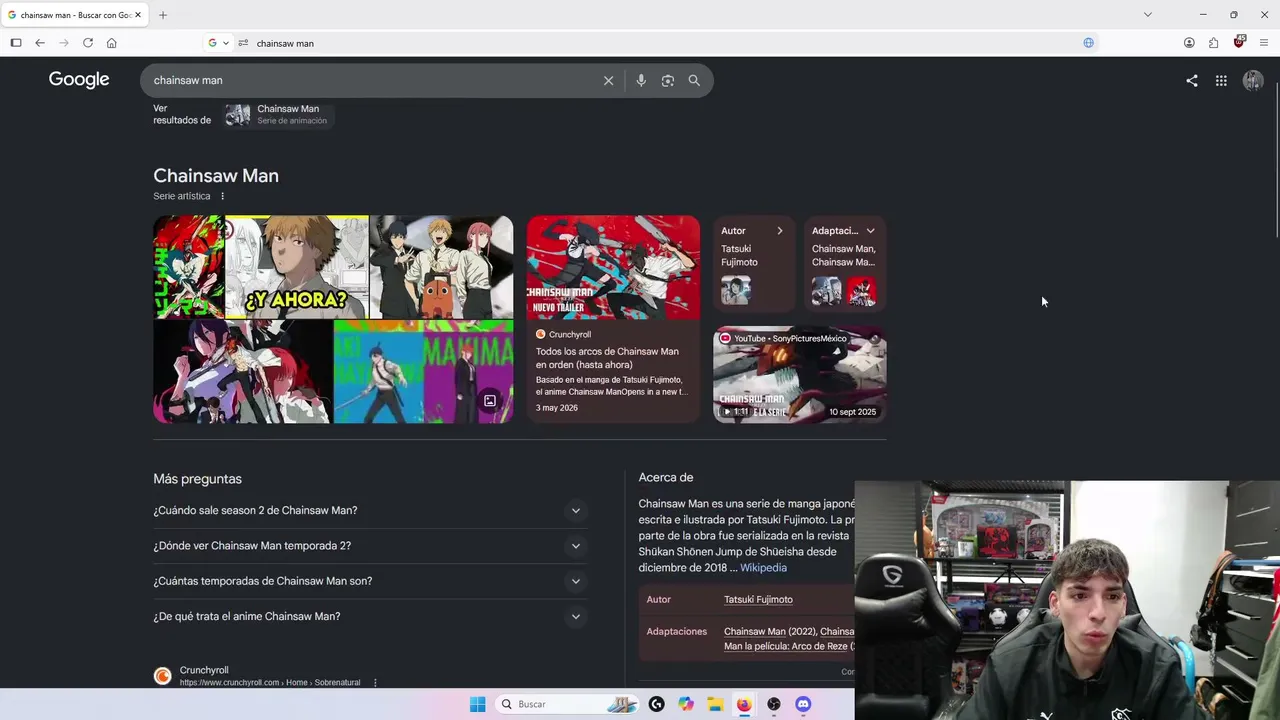Screen dimensions: 1280x720
Task: Open the Chainsaw Man (2022) adaptation link
Action: pos(769,632)
